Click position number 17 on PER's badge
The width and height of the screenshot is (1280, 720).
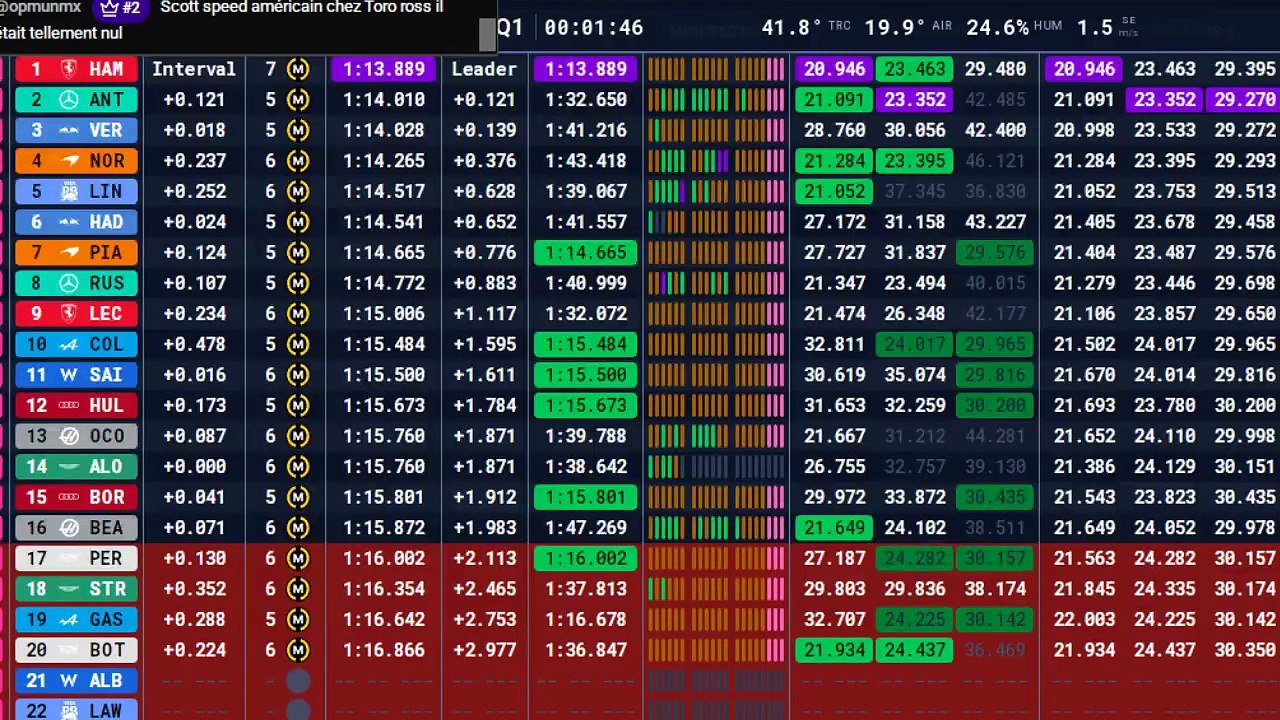pos(37,558)
